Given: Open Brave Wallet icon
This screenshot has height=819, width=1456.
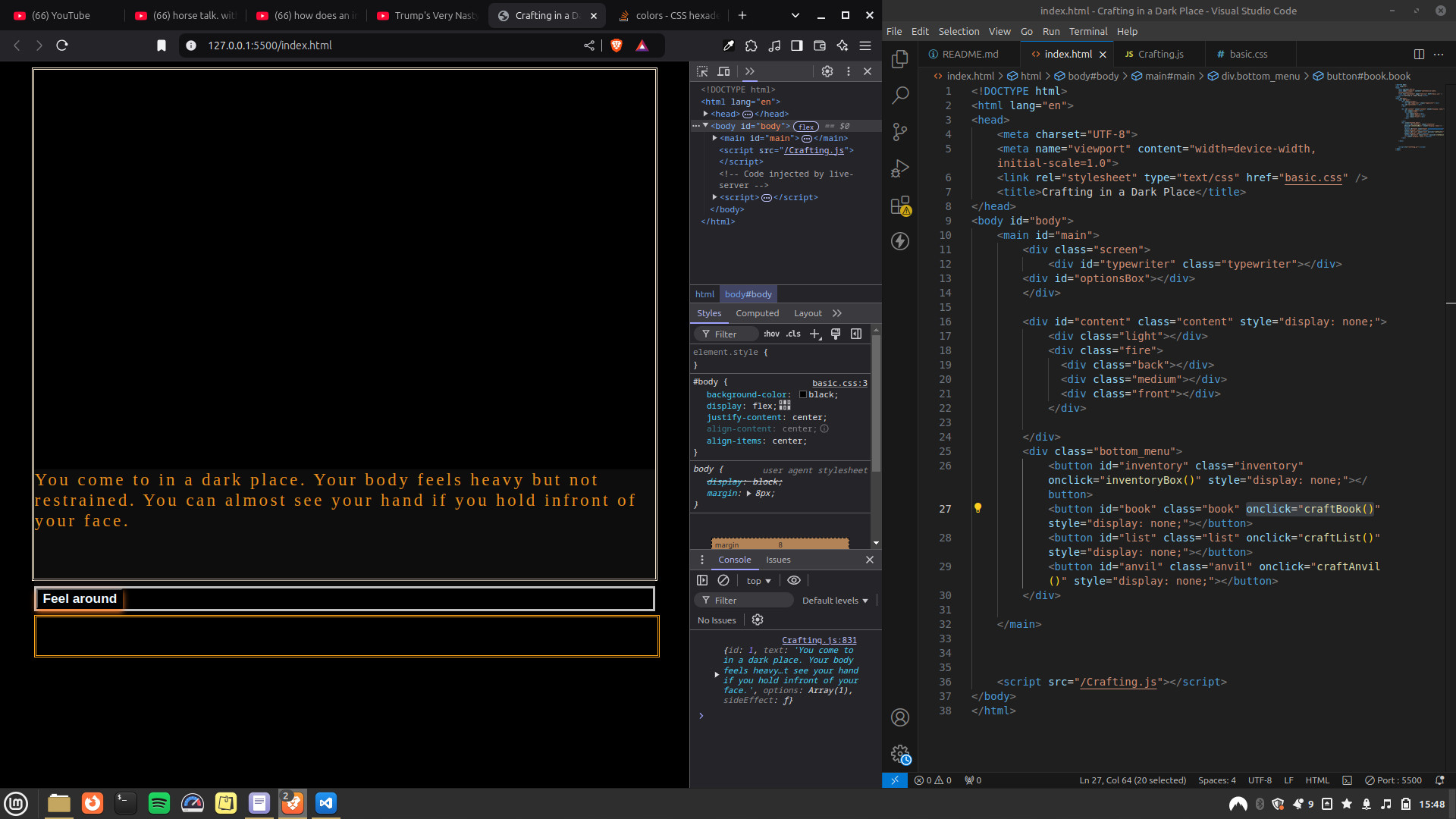Looking at the screenshot, I should point(820,45).
